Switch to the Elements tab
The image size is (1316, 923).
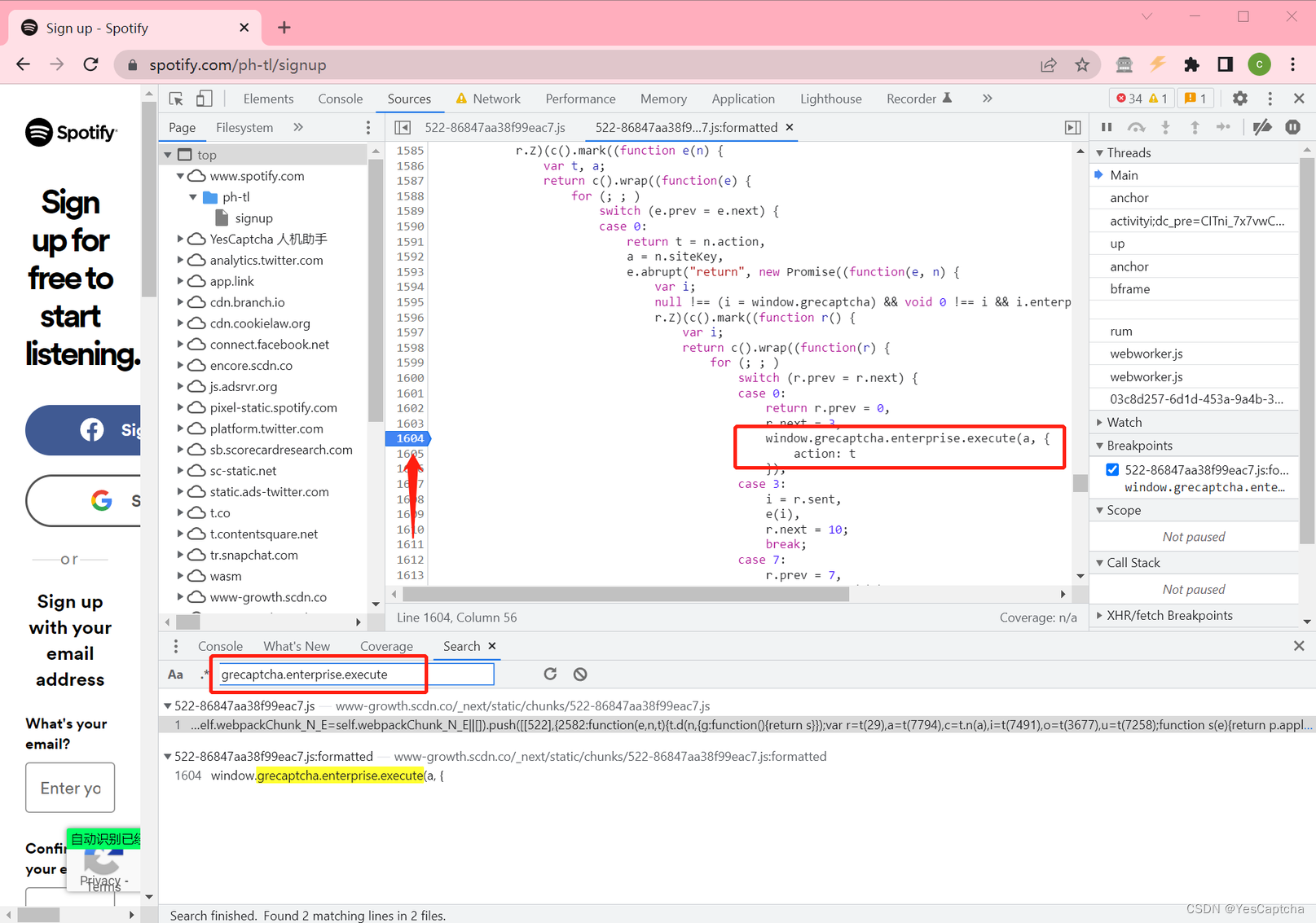point(268,99)
